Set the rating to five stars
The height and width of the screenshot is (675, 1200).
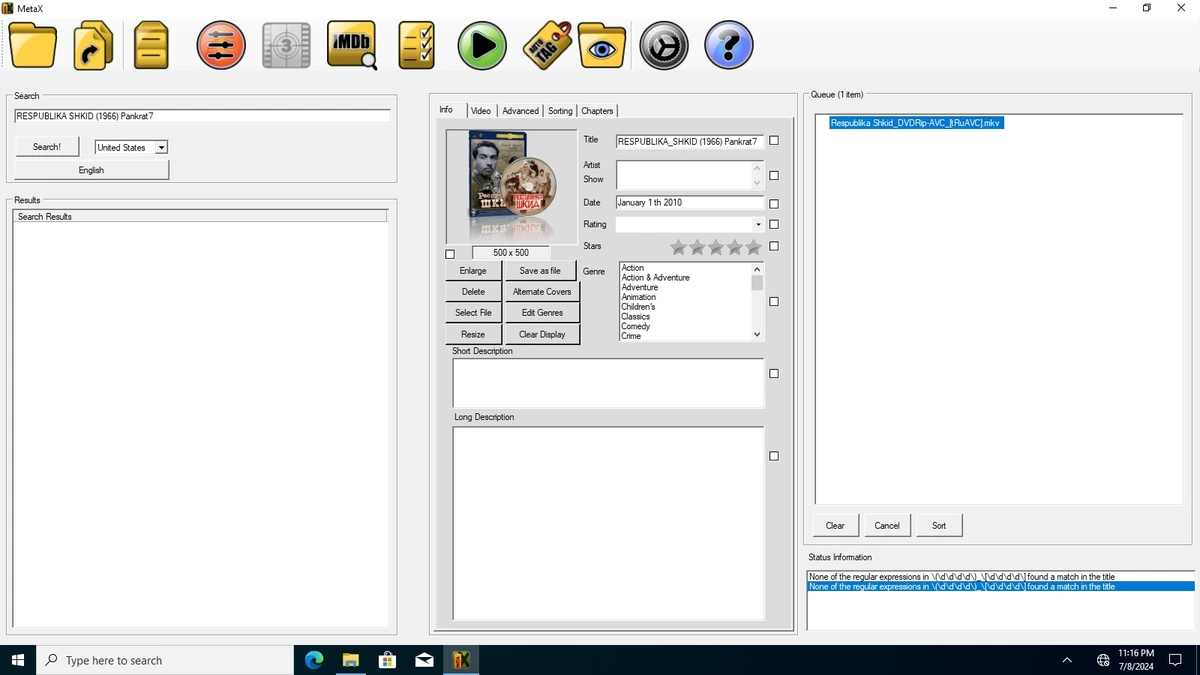click(753, 246)
